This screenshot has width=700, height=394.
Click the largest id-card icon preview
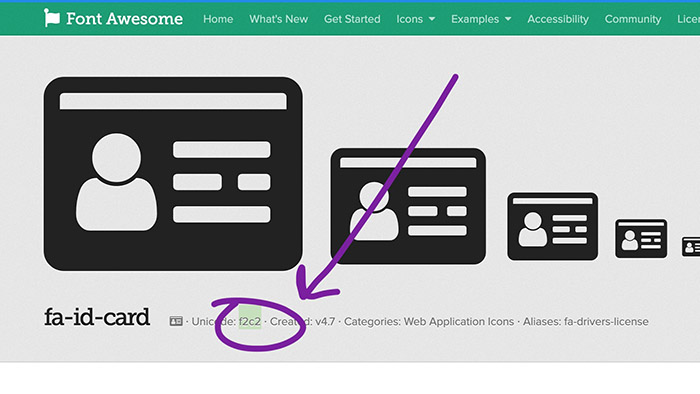click(x=173, y=174)
